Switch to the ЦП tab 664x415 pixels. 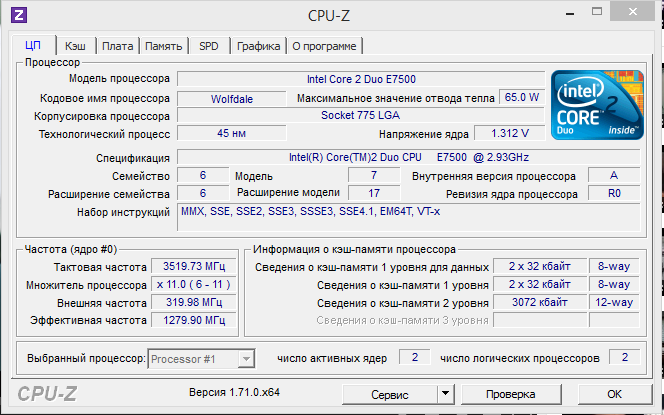pos(33,45)
